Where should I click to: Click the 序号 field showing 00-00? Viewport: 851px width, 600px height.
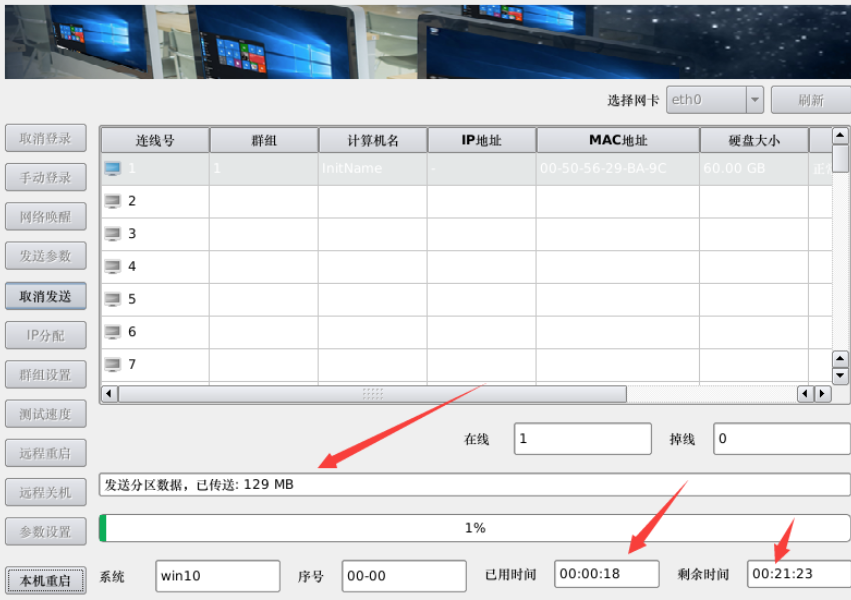coord(403,575)
